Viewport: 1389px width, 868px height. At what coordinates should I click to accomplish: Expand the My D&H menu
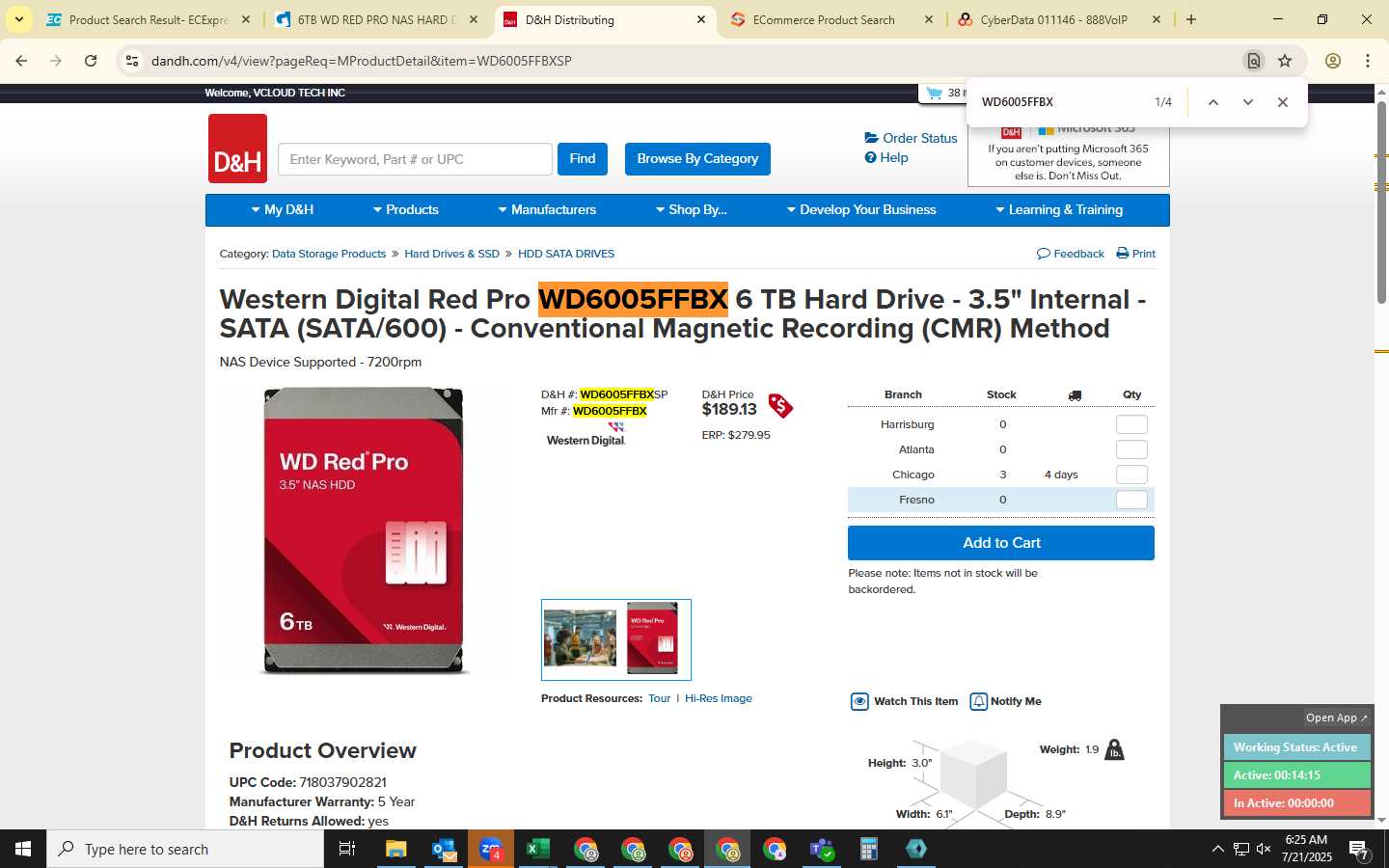click(283, 210)
